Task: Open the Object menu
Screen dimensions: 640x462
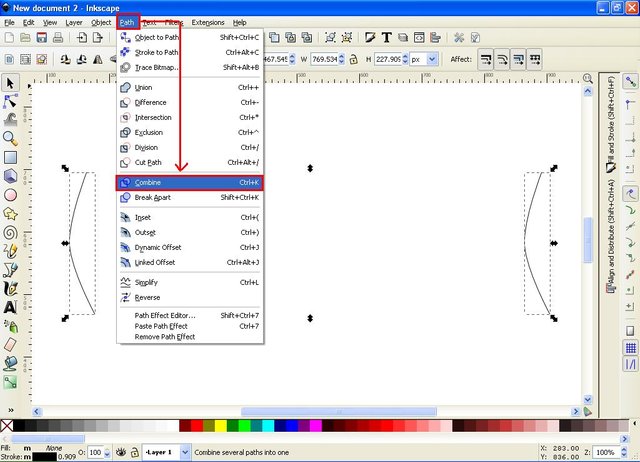Action: coord(101,22)
